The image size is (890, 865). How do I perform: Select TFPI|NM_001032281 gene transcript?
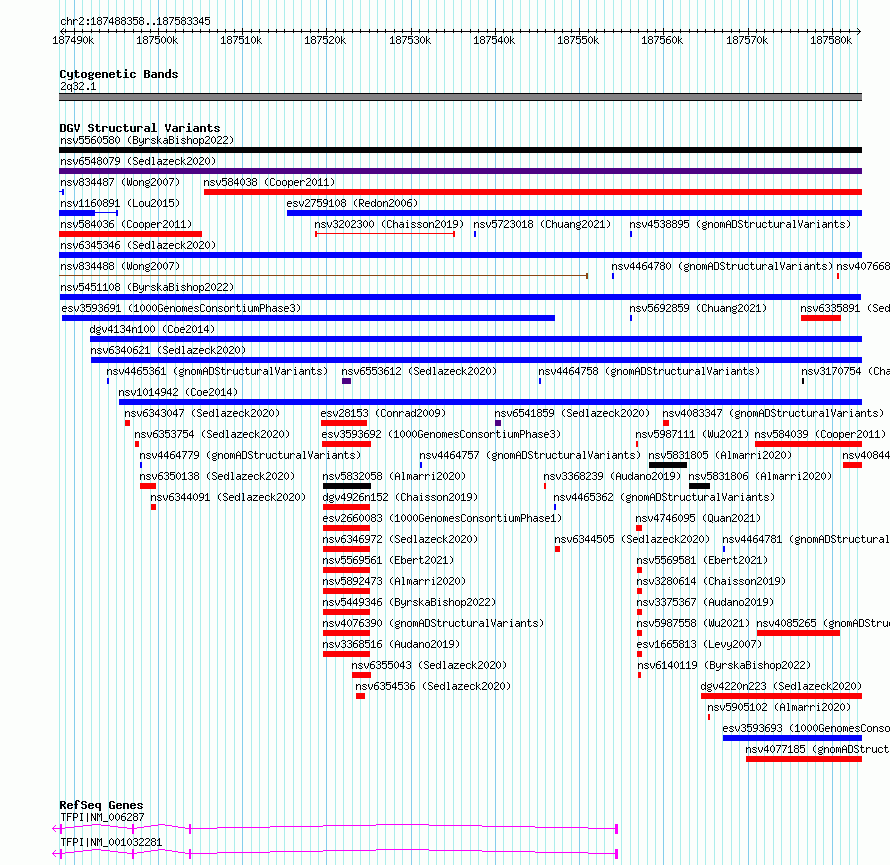pyautogui.click(x=335, y=854)
